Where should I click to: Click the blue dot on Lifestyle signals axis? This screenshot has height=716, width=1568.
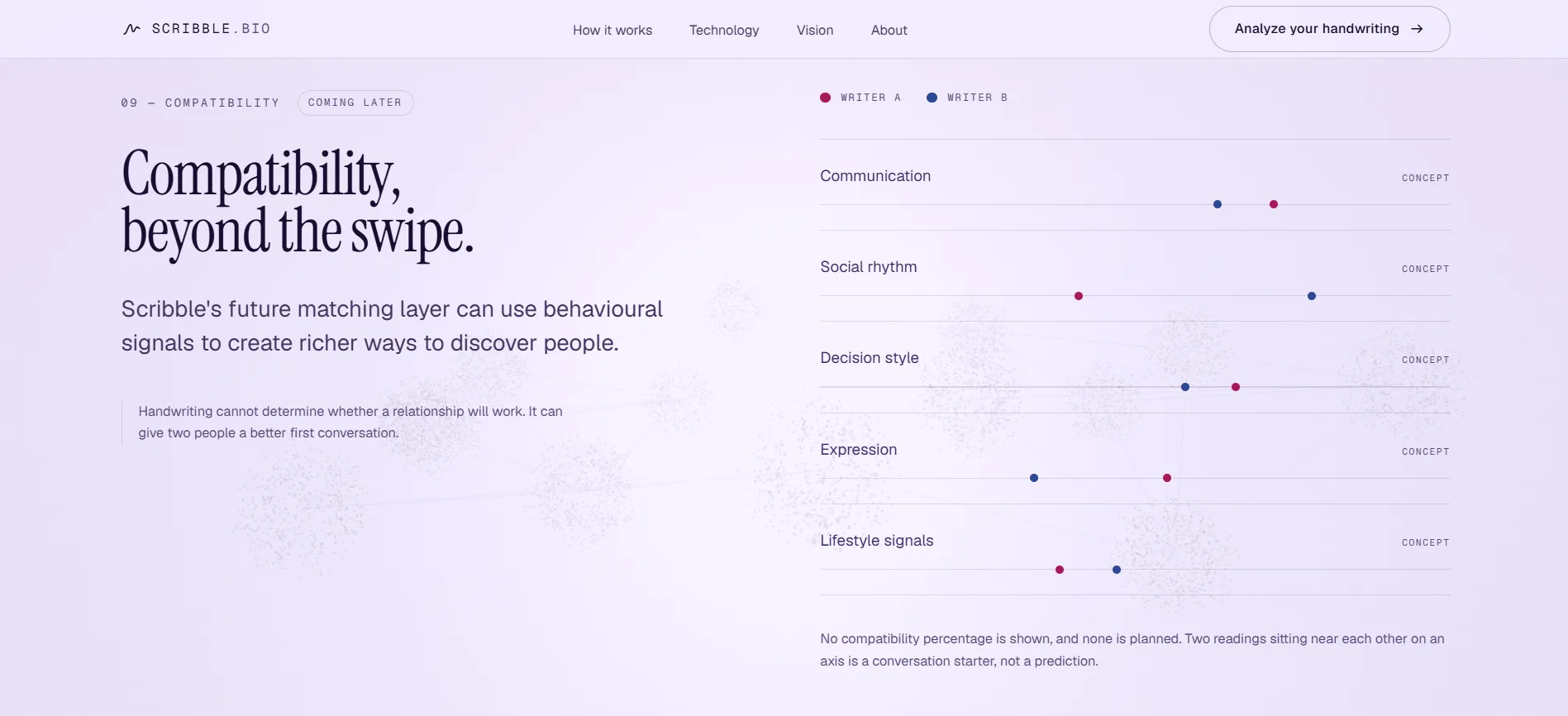tap(1117, 570)
